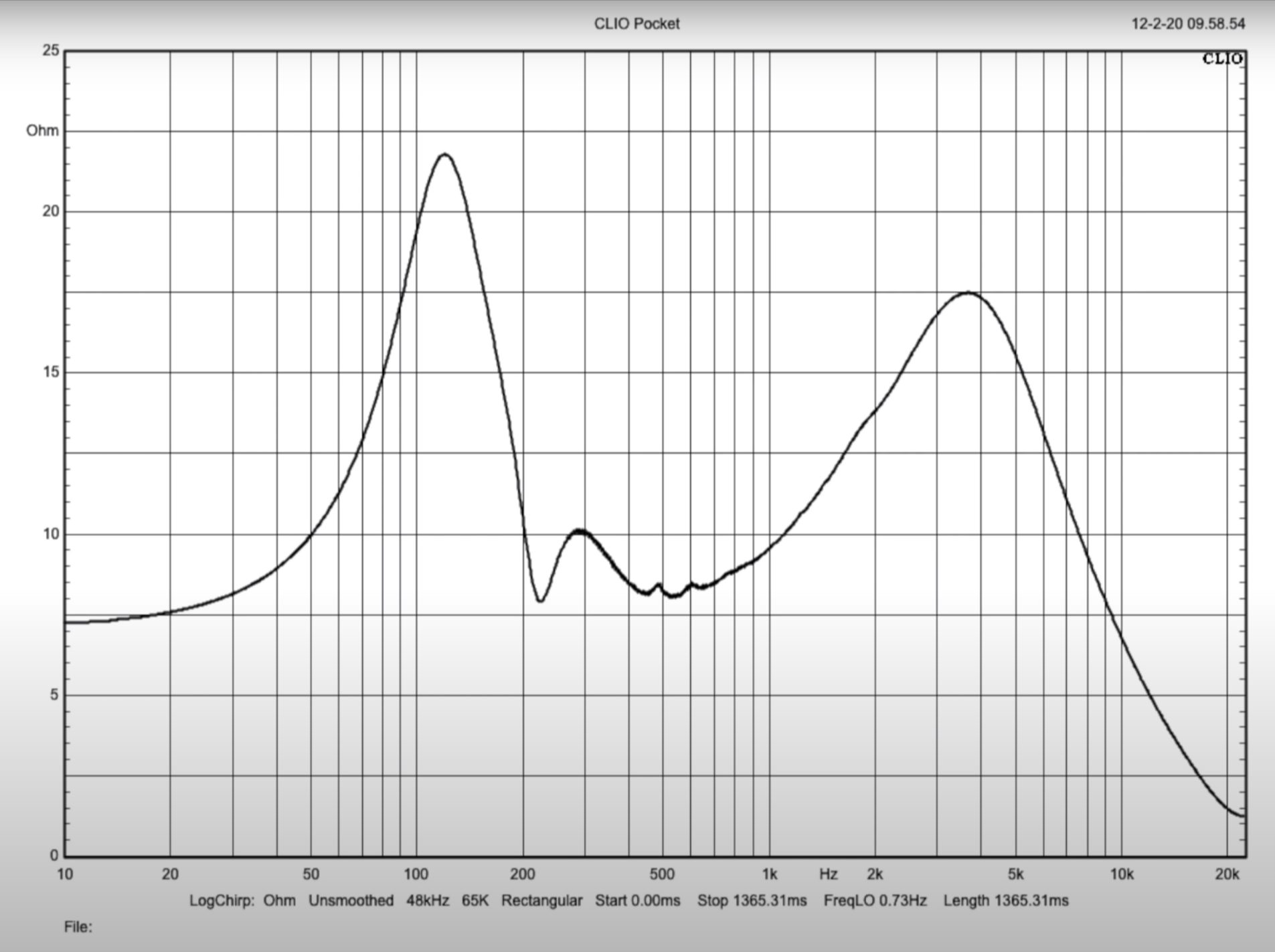Viewport: 1275px width, 952px height.
Task: Click the LogChirp: label in the info line
Action: click(222, 900)
